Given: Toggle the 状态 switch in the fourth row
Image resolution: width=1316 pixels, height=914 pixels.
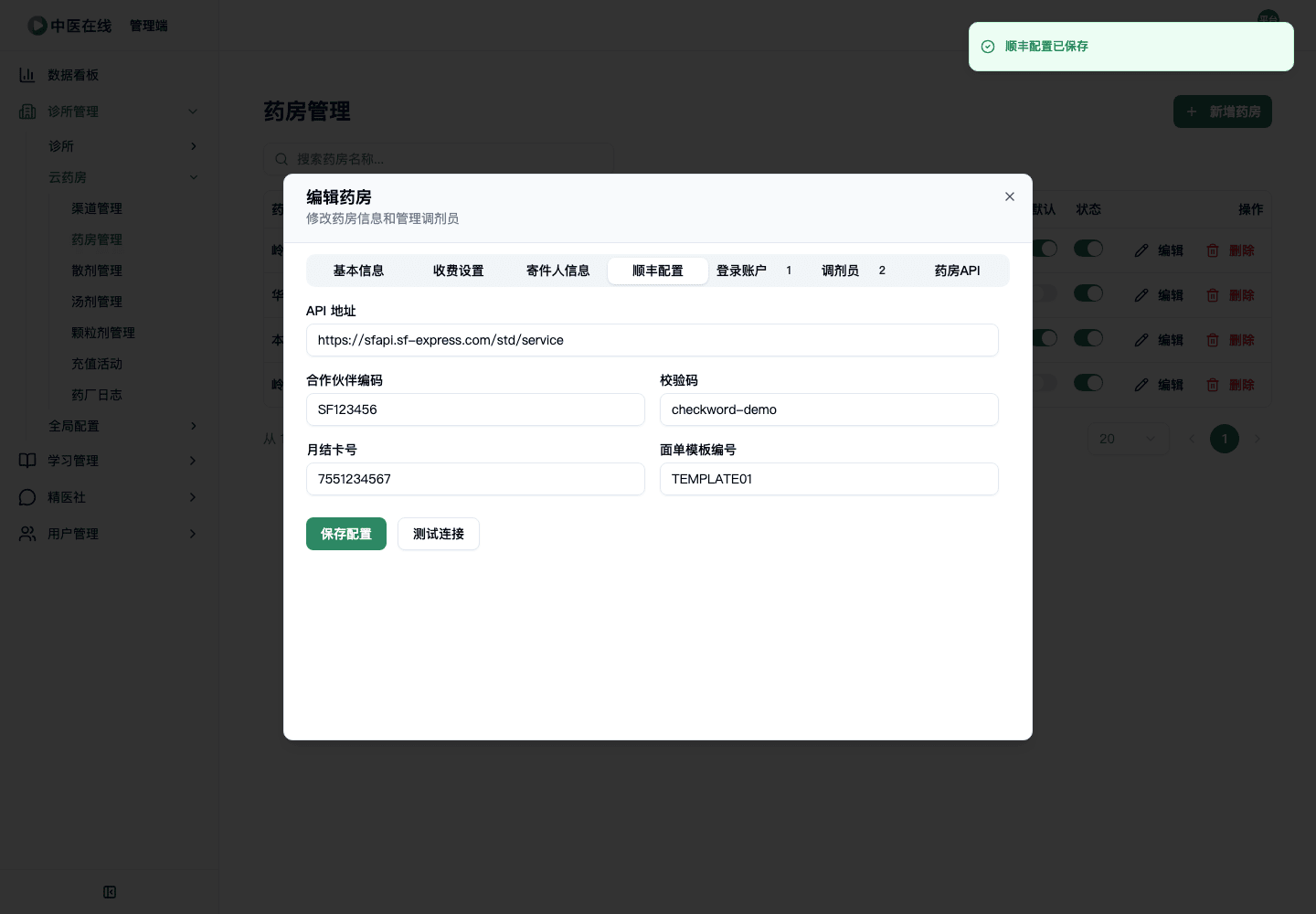Looking at the screenshot, I should point(1088,383).
